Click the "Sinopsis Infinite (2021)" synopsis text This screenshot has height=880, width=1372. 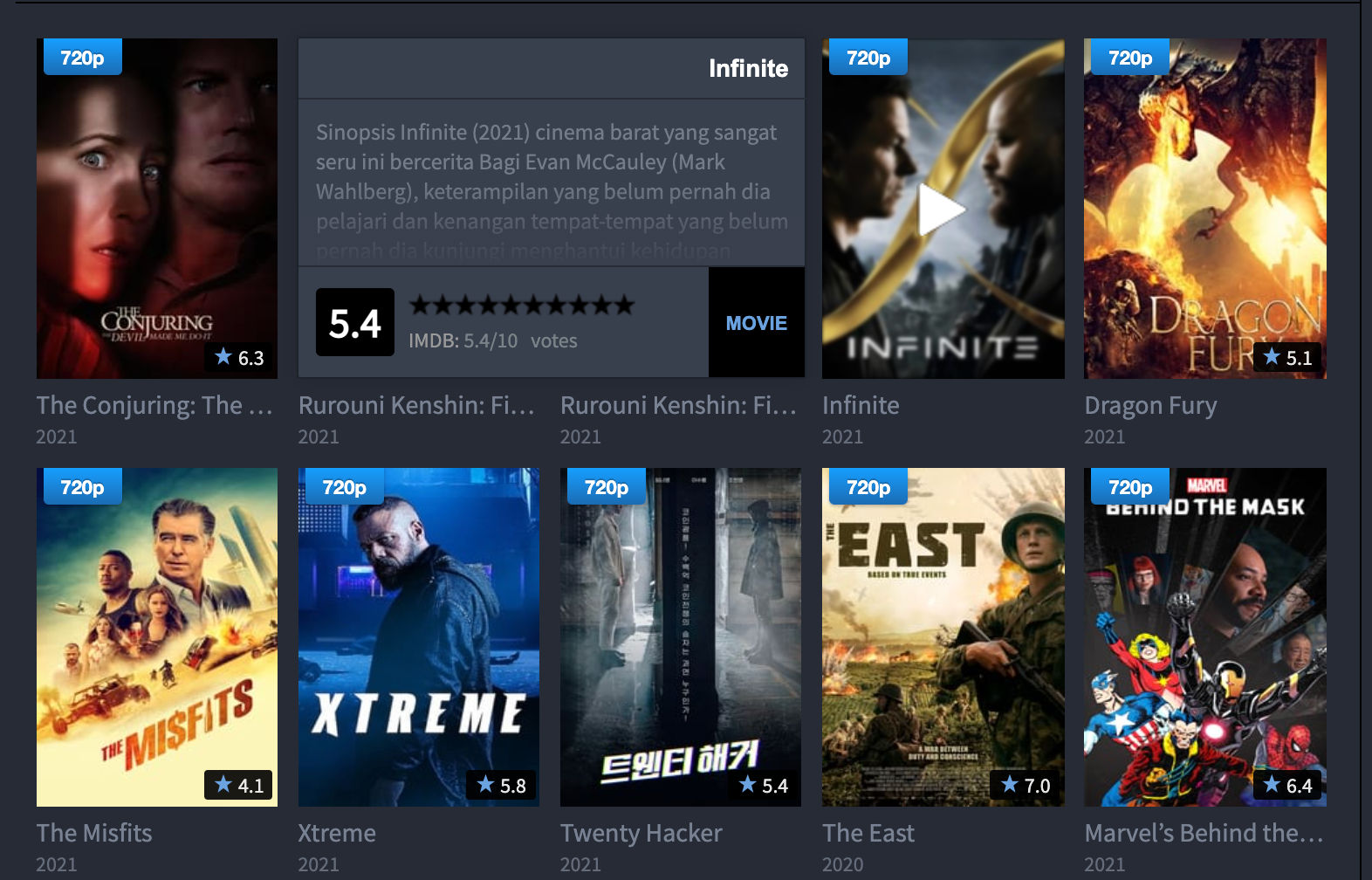(552, 190)
